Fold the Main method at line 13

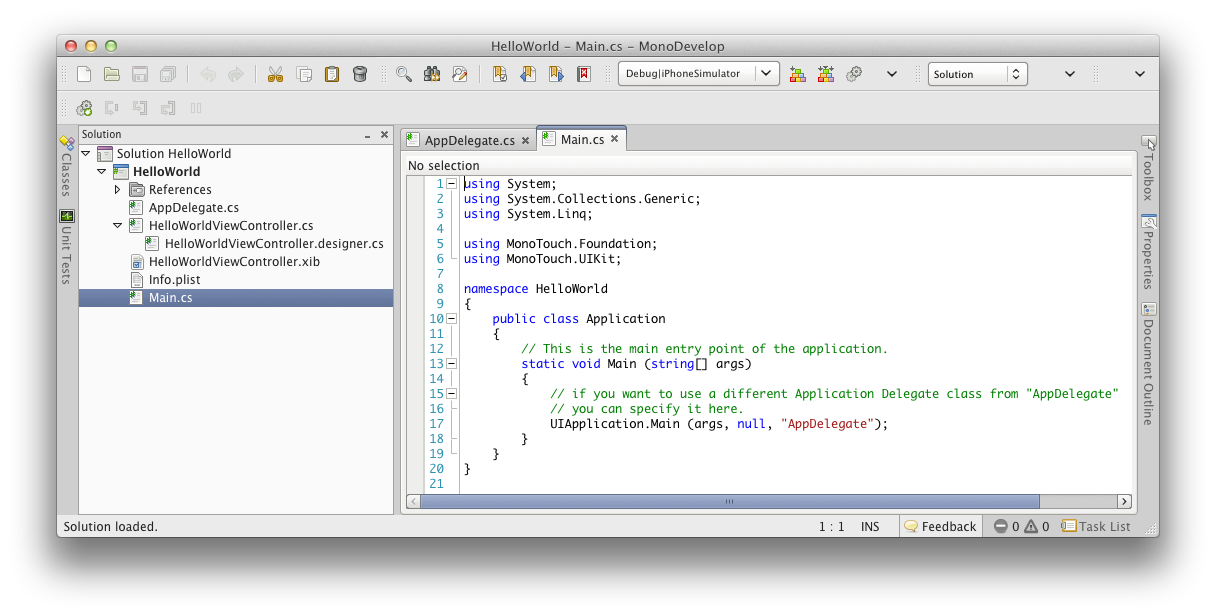452,363
